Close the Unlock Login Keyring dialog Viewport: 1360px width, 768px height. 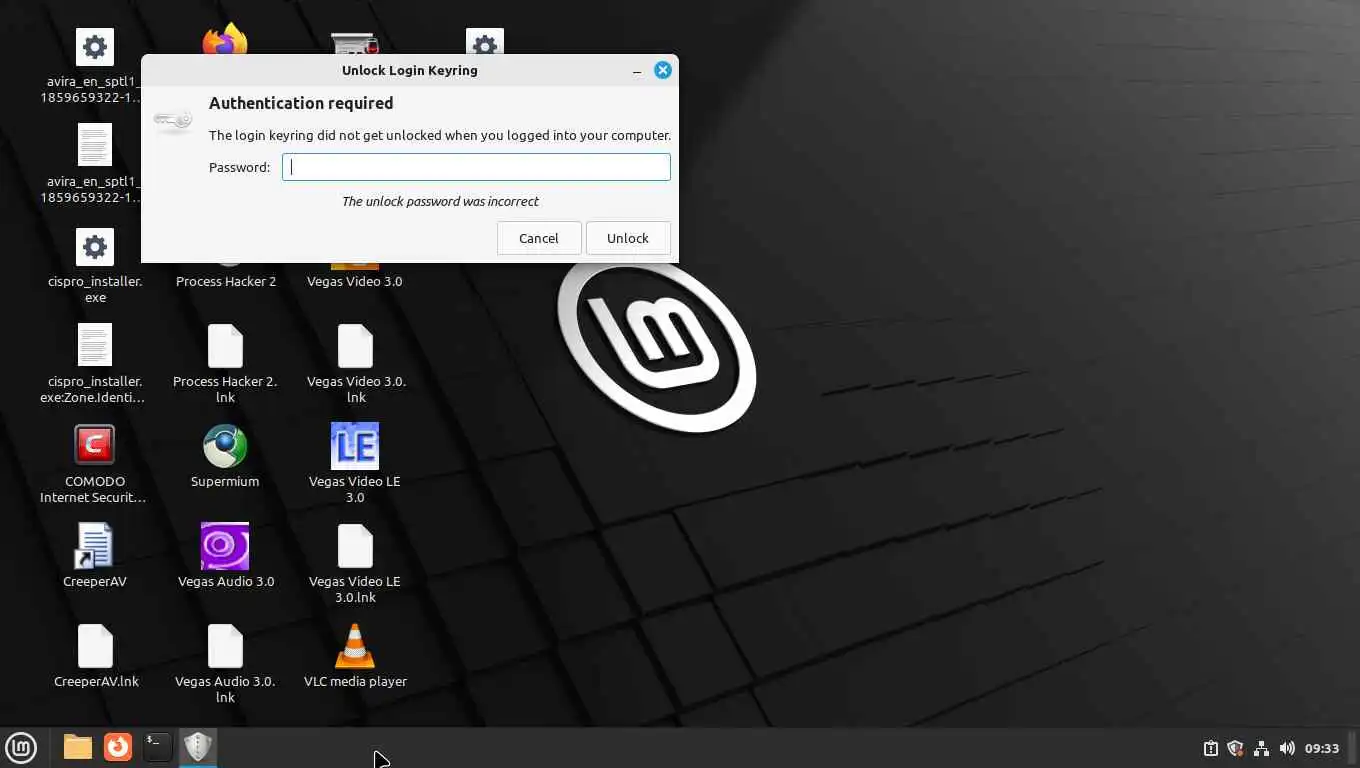click(x=662, y=70)
